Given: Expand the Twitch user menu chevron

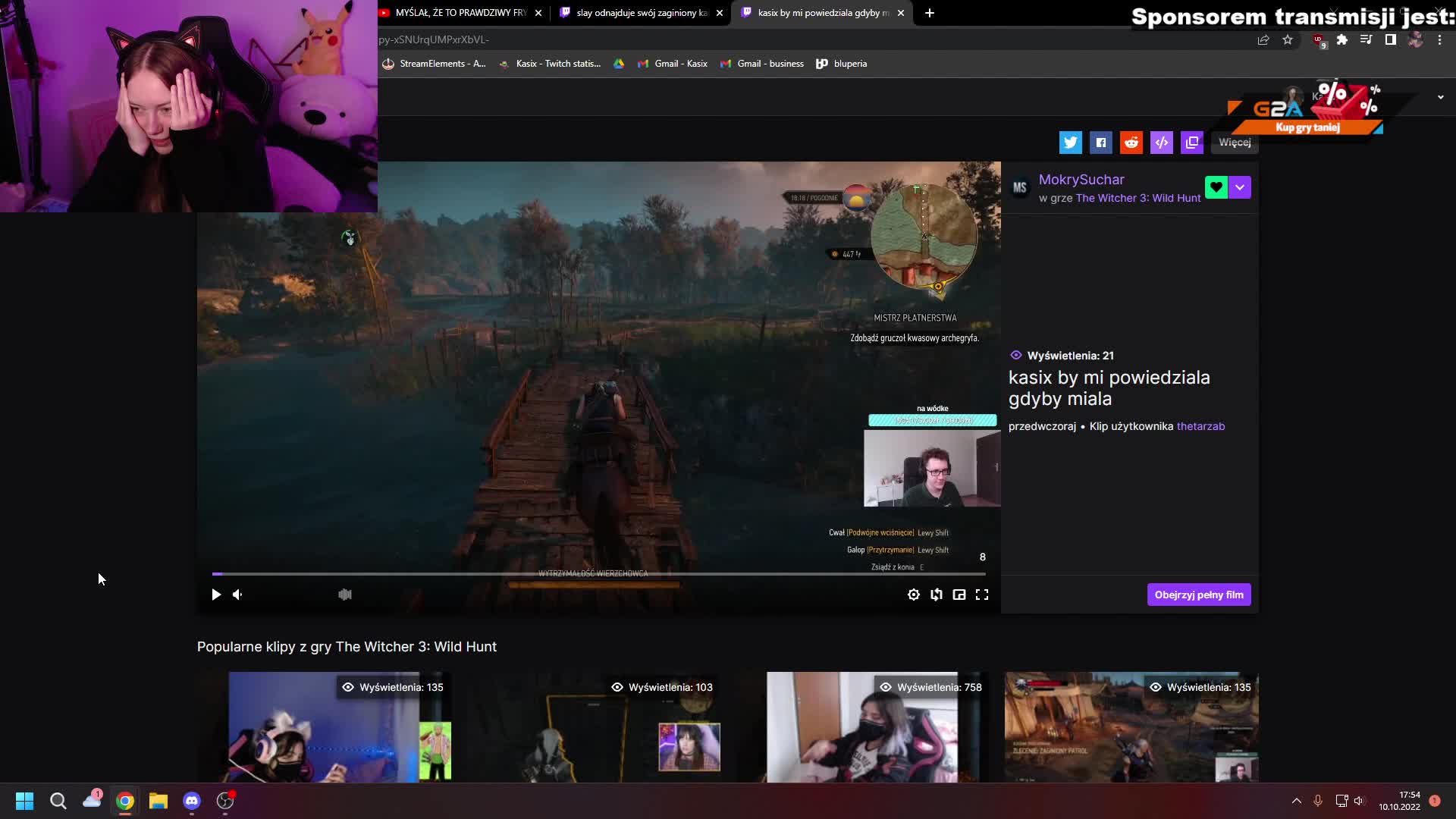Looking at the screenshot, I should 1441,97.
